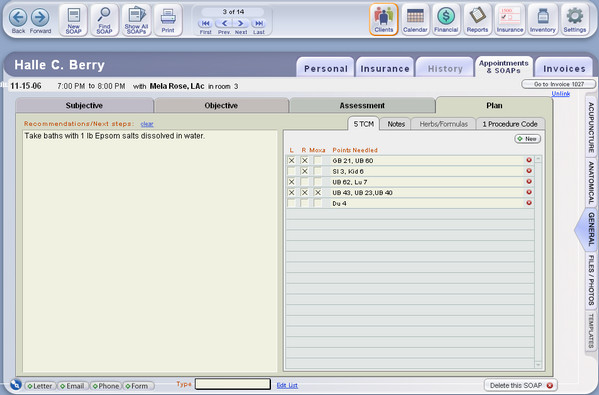Image resolution: width=599 pixels, height=395 pixels.
Task: Open Find SOAP magnifier tool
Action: tap(104, 20)
